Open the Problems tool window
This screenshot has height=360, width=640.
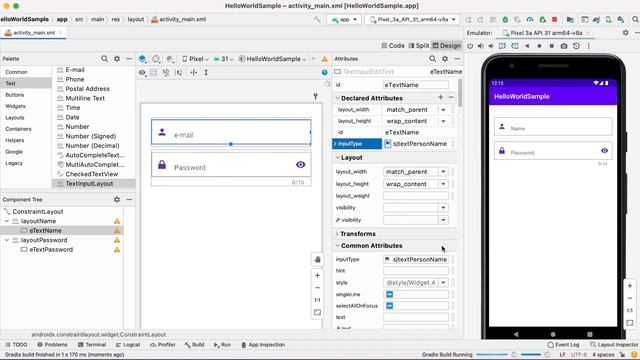[x=53, y=345]
